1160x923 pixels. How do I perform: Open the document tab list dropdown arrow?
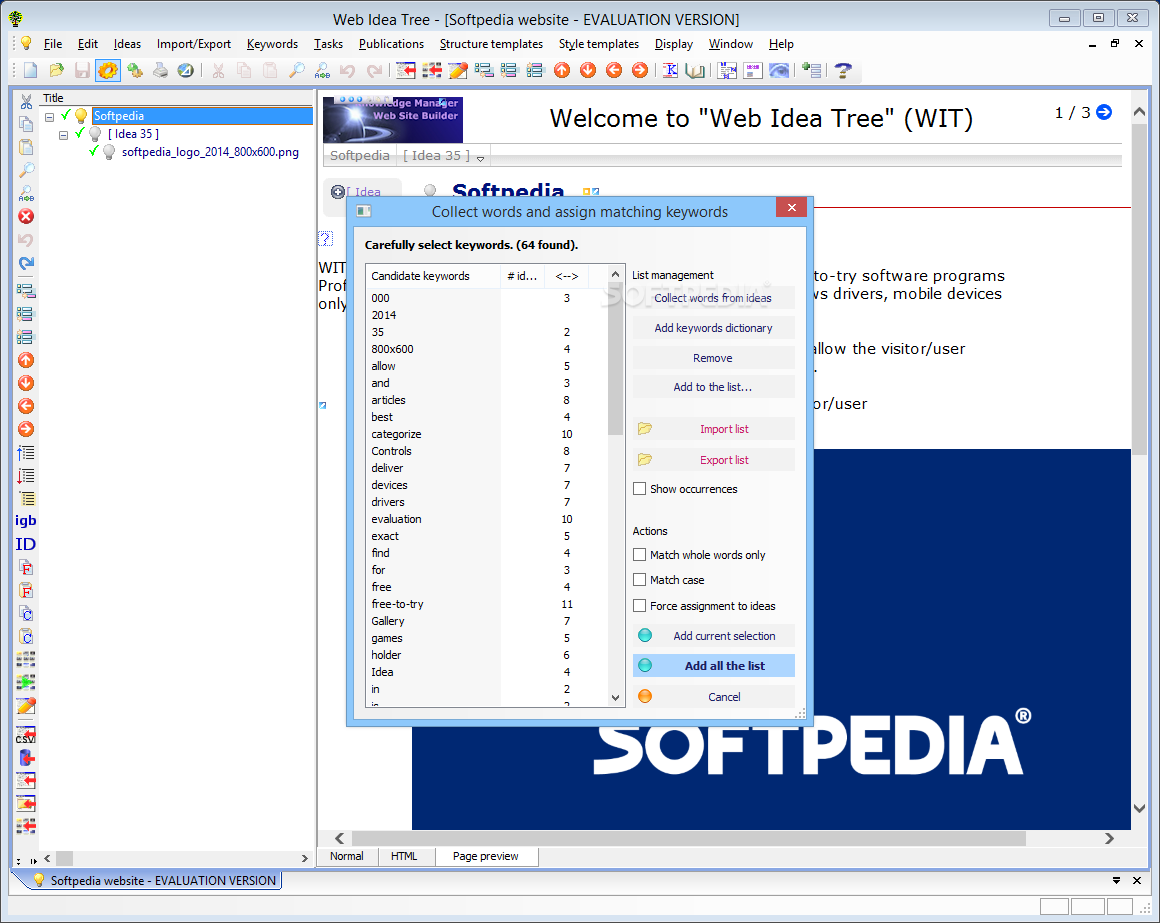(1116, 880)
